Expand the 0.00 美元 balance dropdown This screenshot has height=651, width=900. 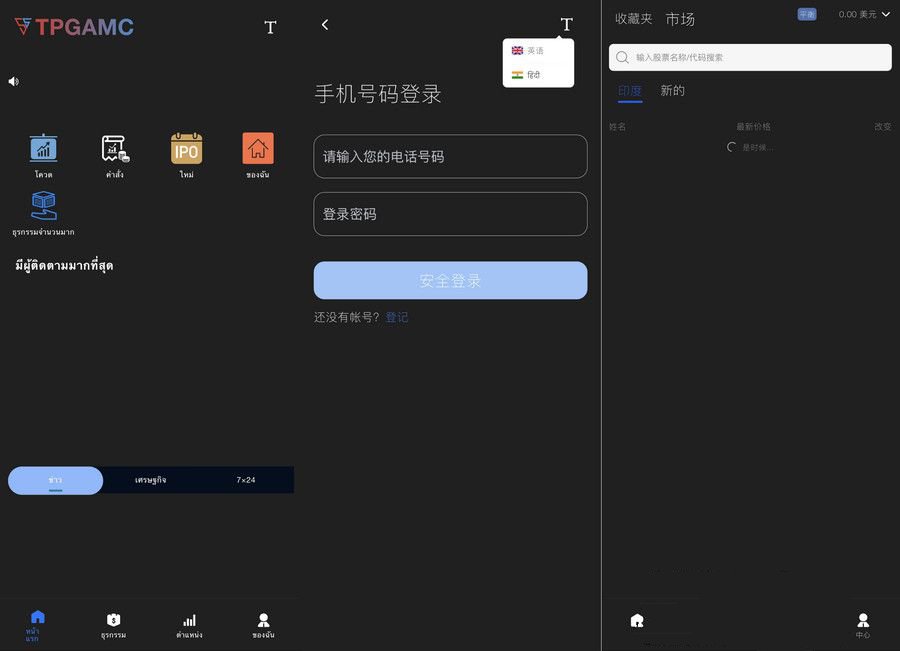[x=858, y=14]
